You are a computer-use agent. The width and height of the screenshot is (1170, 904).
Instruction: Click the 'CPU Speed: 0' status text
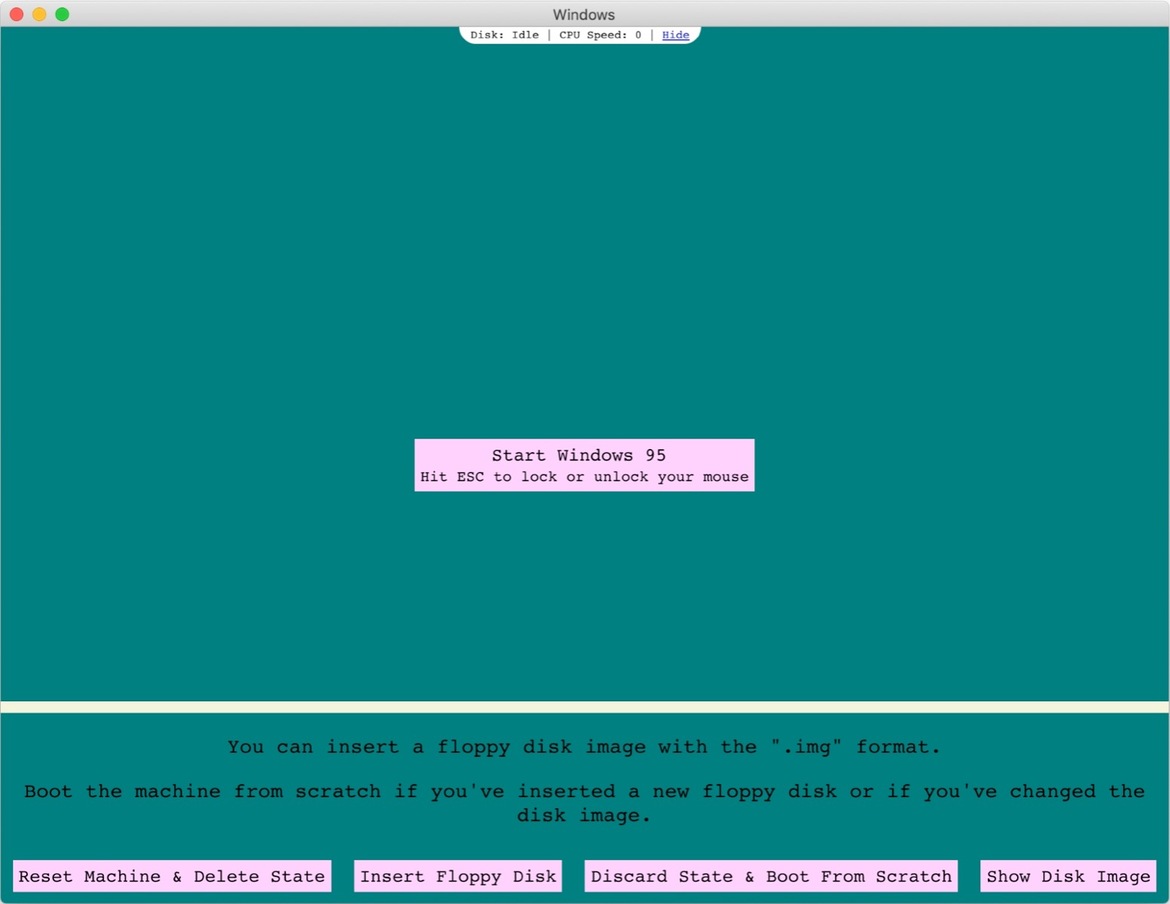point(600,35)
